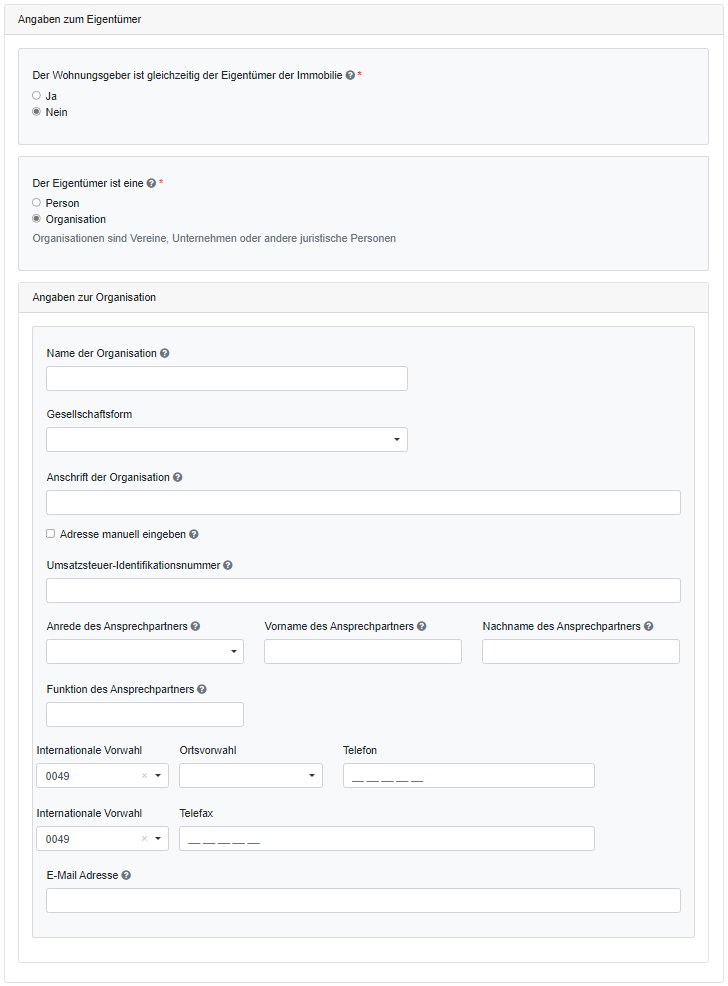Open the Anrede des Ansprechpartners dropdown
The width and height of the screenshot is (728, 986).
pyautogui.click(x=145, y=652)
